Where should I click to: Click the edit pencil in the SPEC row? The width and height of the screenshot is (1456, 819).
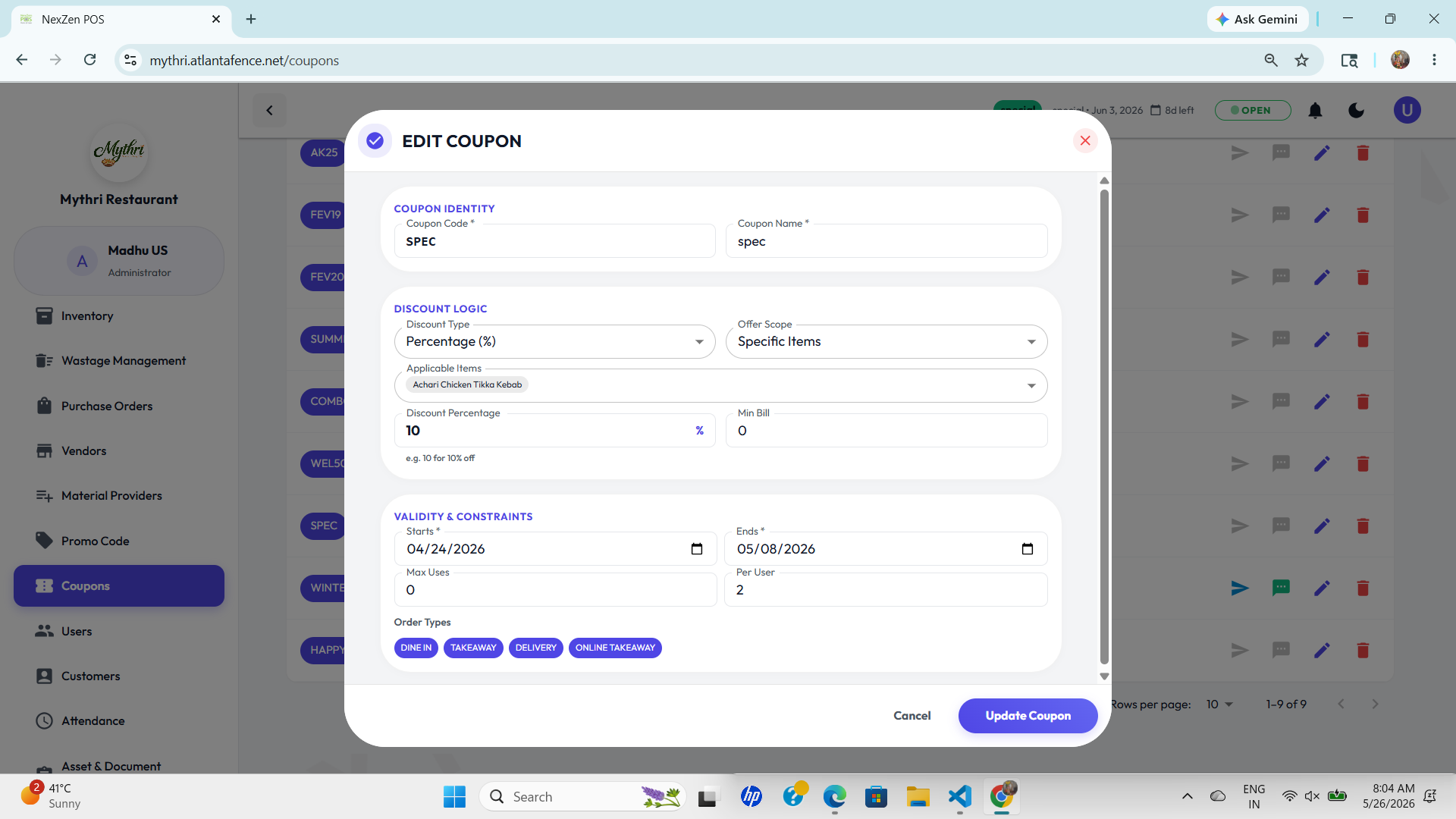coord(1322,526)
